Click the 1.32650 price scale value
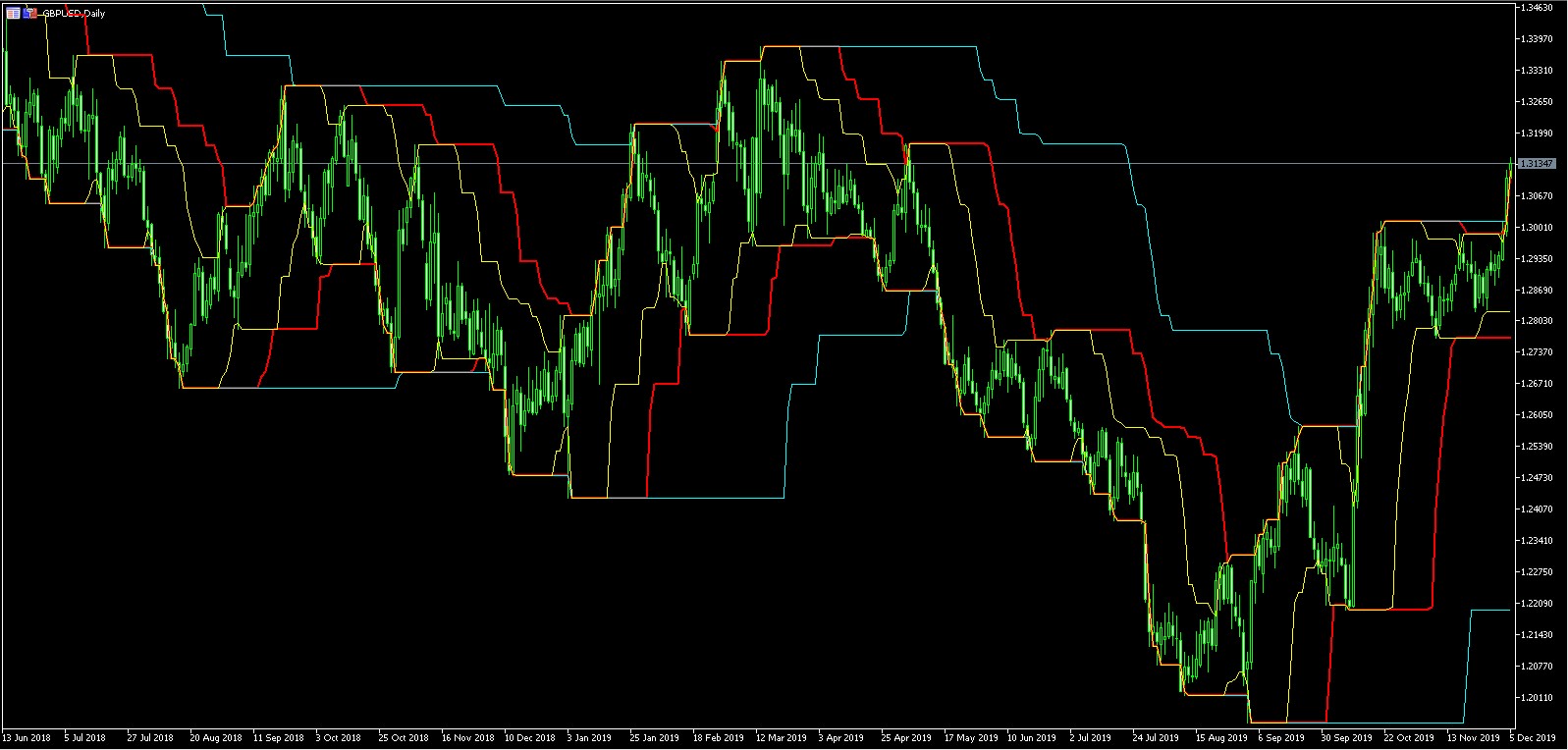1568x750 pixels. [1537, 102]
